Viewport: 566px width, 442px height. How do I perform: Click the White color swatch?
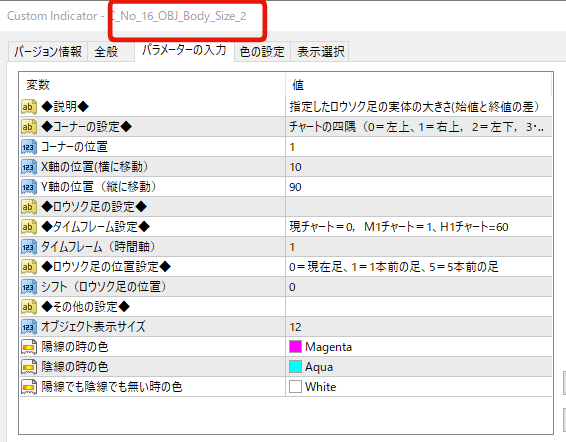(295, 387)
